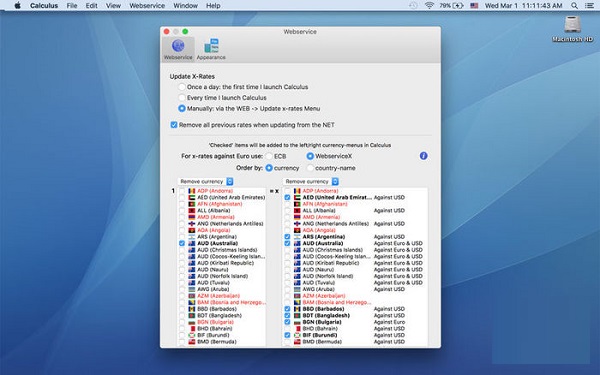Click the blue info button
The width and height of the screenshot is (600, 375).
[423, 156]
